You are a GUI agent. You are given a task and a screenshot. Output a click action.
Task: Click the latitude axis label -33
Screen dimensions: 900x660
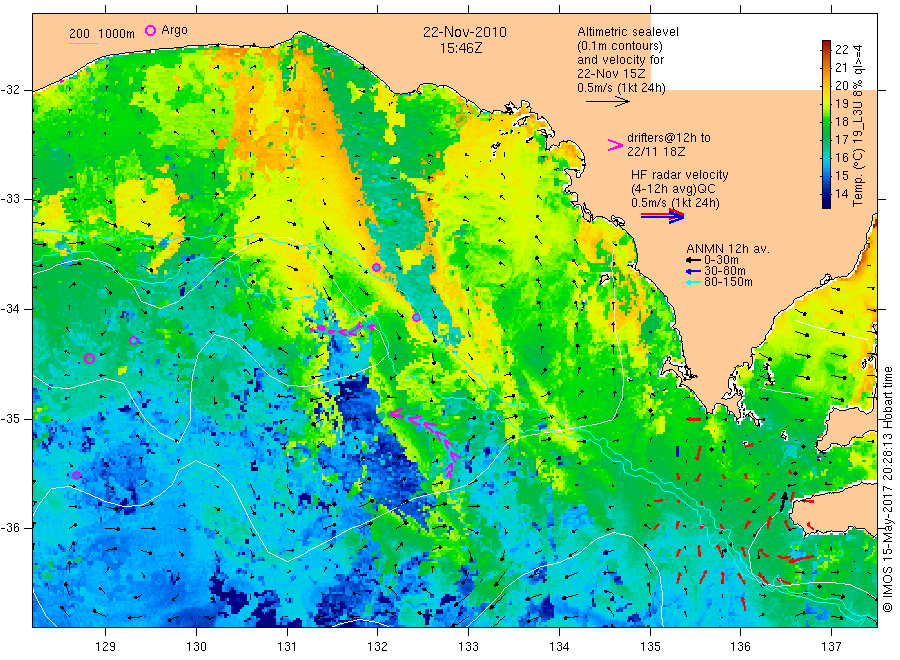click(x=10, y=199)
